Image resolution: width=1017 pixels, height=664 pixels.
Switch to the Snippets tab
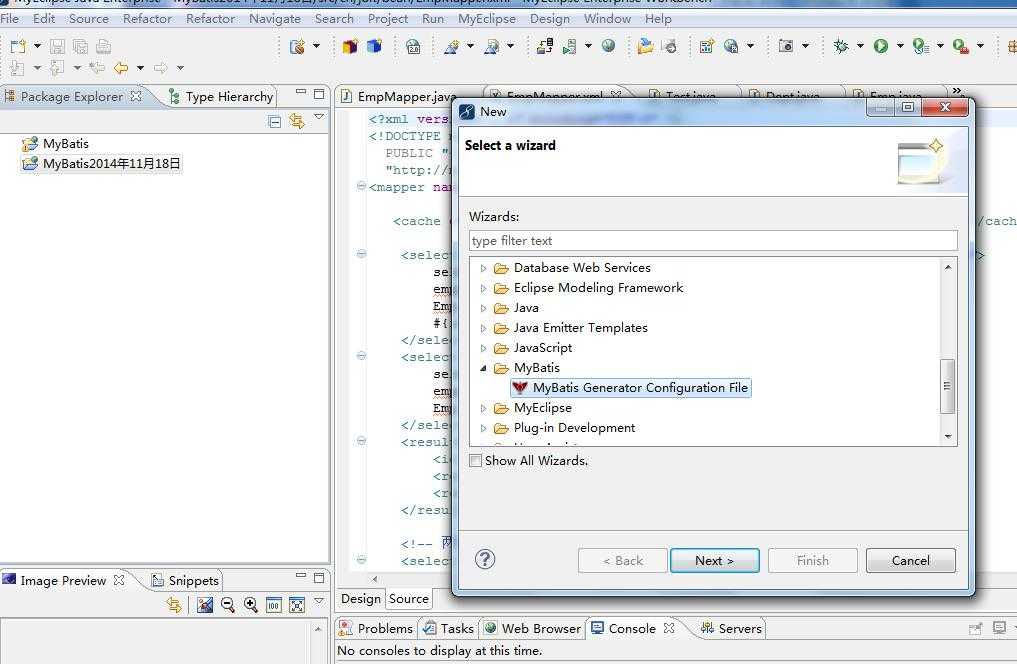[185, 580]
